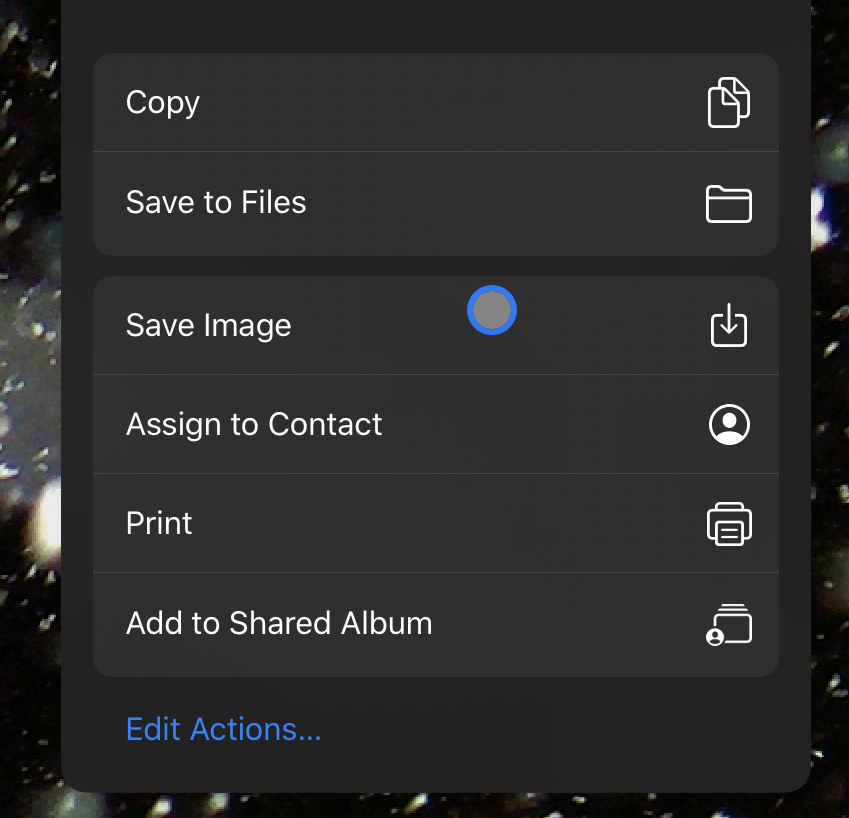Choose Copy from the share menu
The width and height of the screenshot is (849, 818).
tap(436, 102)
